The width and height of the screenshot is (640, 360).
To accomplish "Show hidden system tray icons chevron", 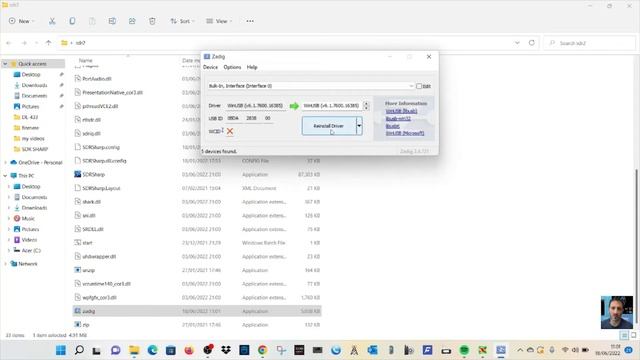I will point(520,350).
